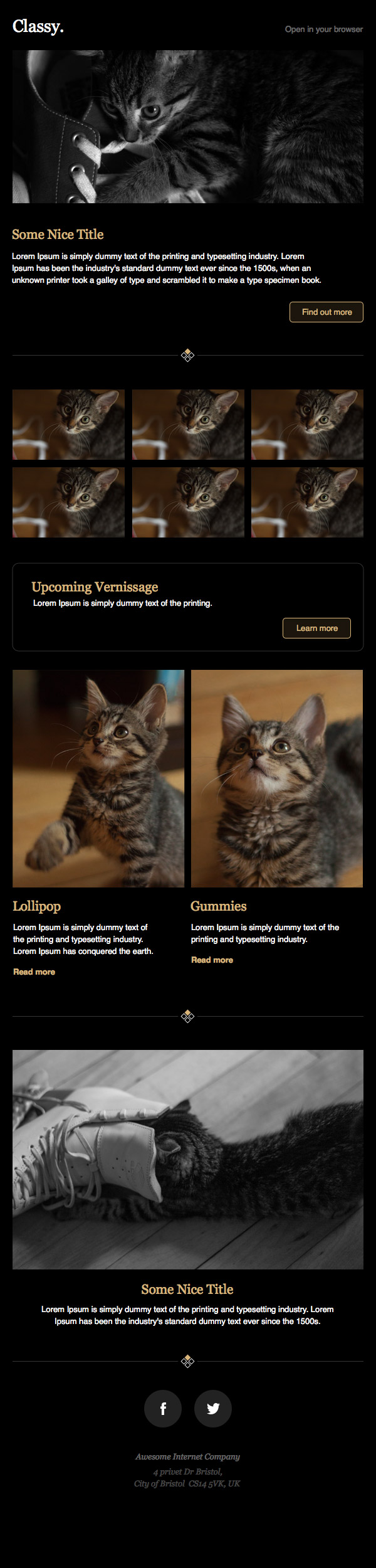The image size is (376, 1568).
Task: Click the Facebook icon in the footer
Action: 163,1409
